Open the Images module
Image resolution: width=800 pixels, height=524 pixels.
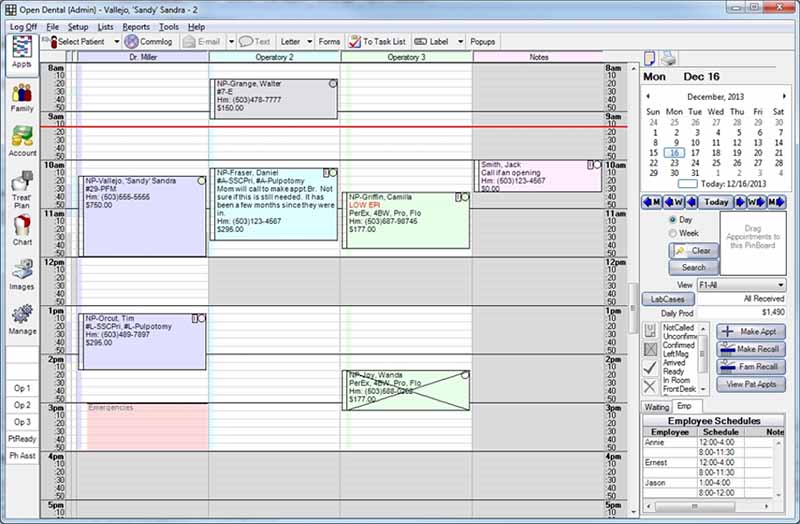21,274
